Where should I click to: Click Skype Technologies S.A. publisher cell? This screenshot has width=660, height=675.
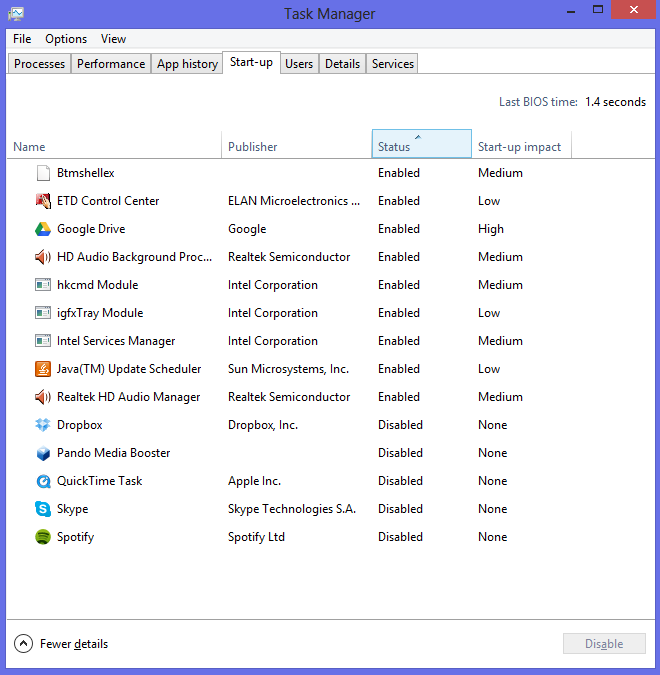(292, 509)
